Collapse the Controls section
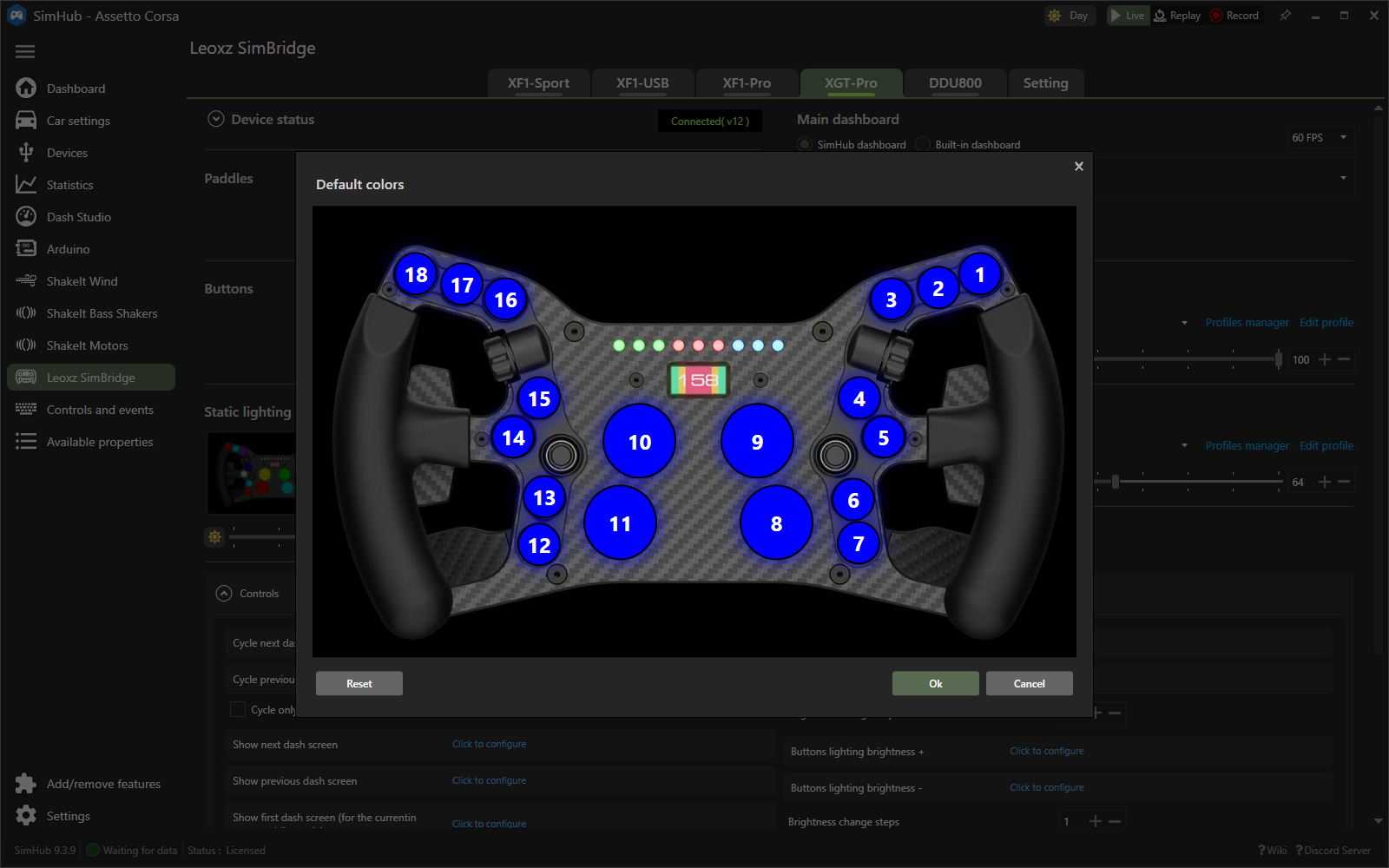This screenshot has height=868, width=1389. click(x=224, y=594)
